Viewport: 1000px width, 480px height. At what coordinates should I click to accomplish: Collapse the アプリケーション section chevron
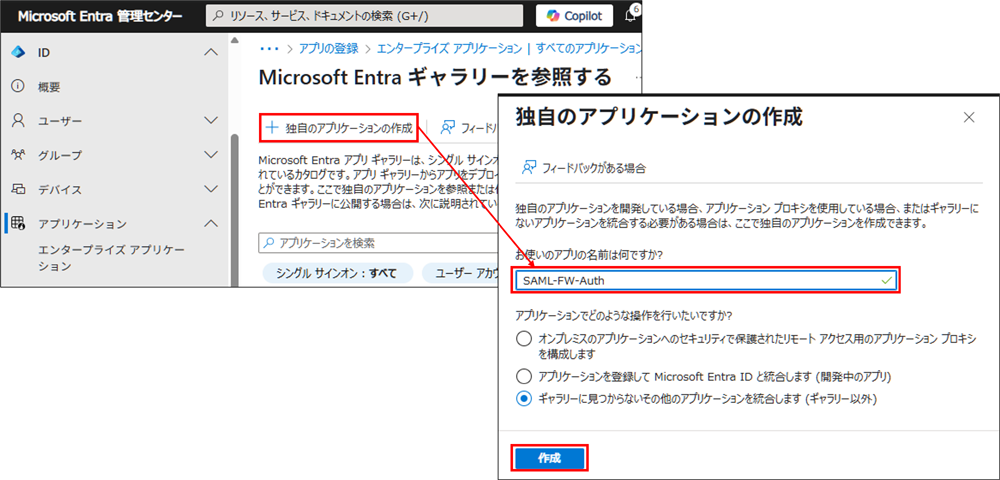[210, 223]
